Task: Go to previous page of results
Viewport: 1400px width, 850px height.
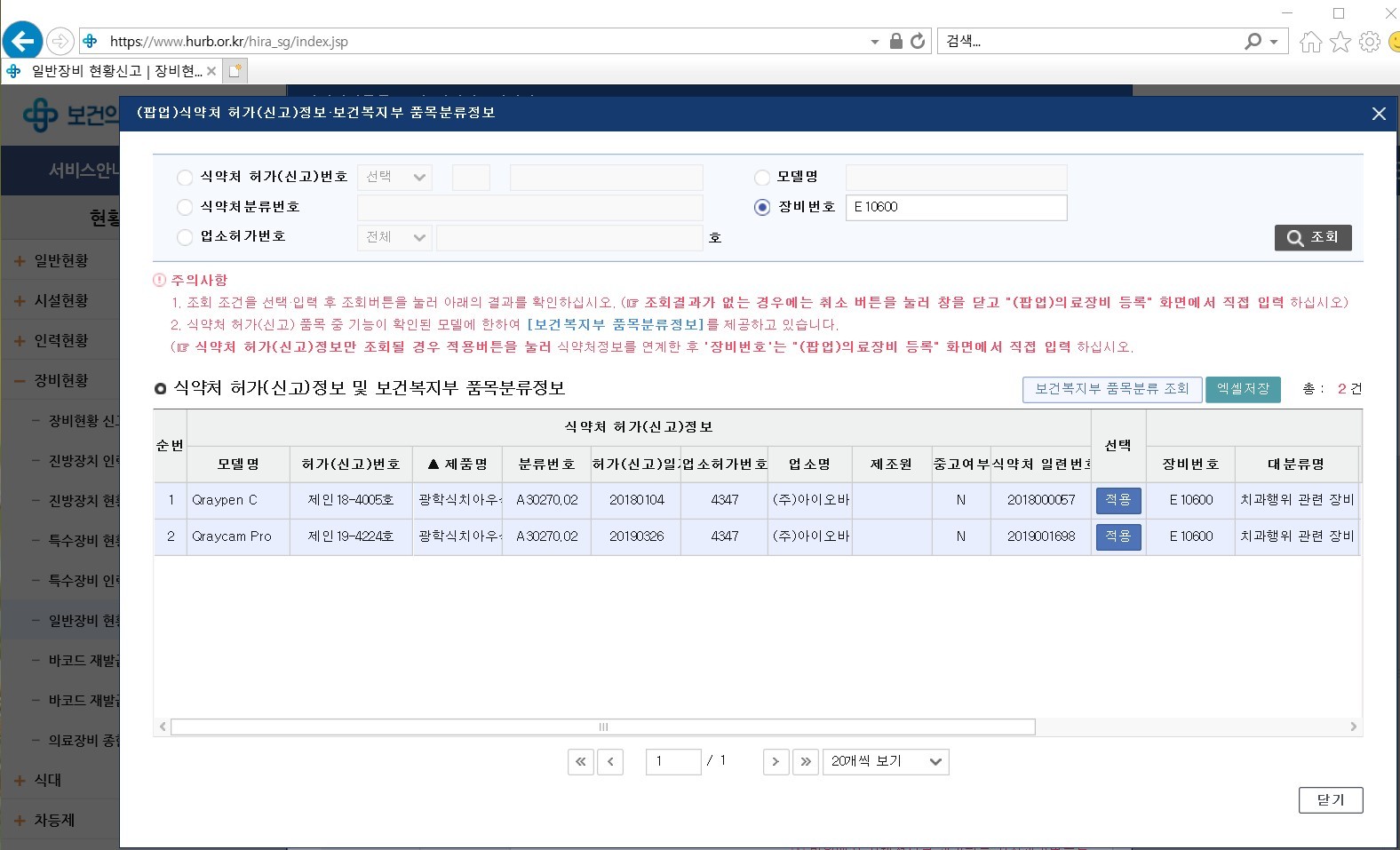Action: 610,761
